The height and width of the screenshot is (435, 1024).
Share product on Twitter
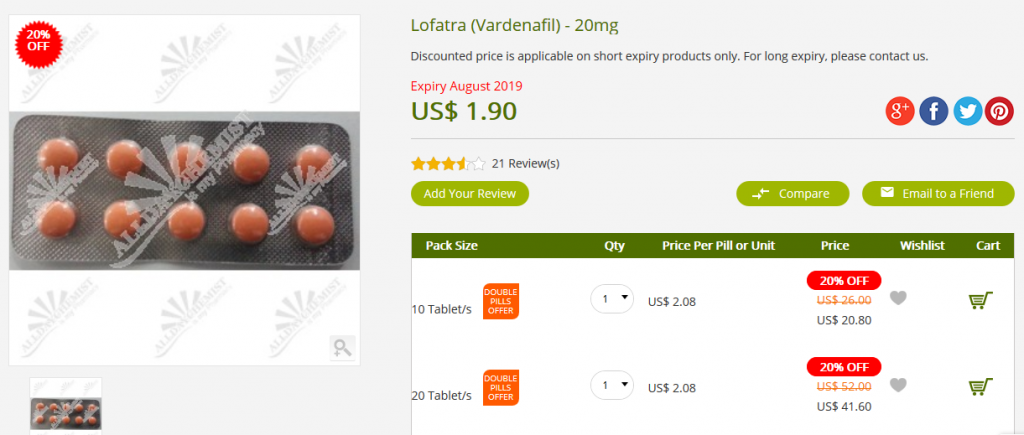(968, 112)
